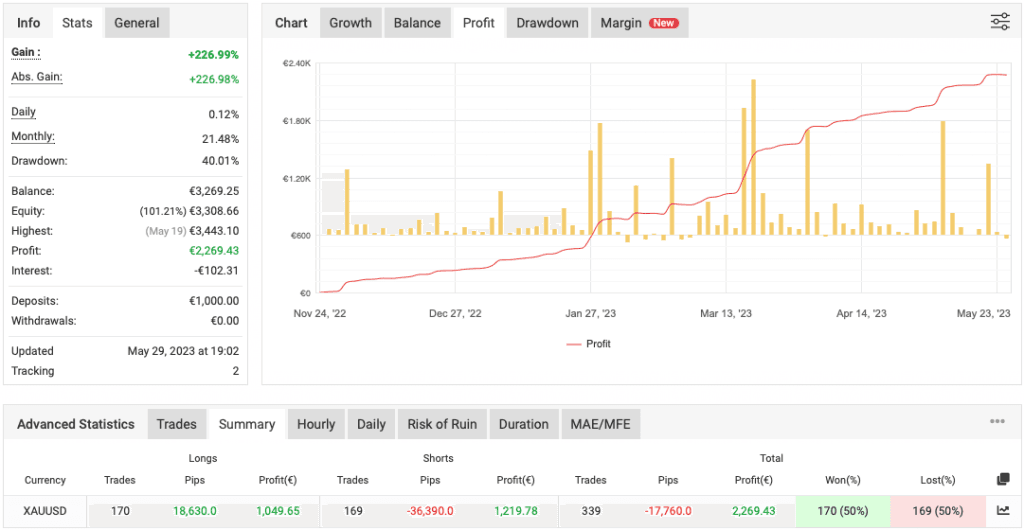Switch to the Growth chart tab
Viewport: 1024px width, 530px height.
(350, 23)
